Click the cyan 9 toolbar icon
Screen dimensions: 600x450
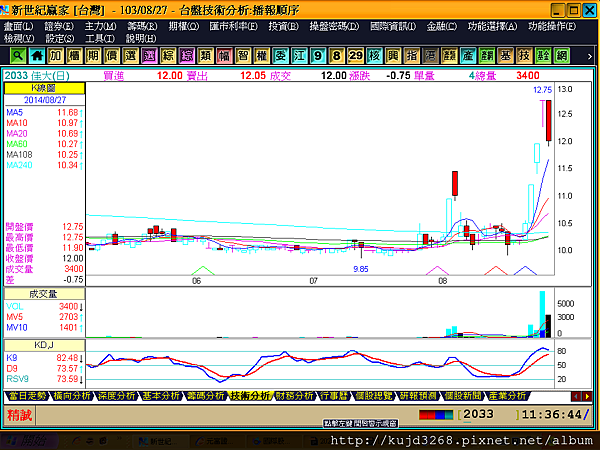(x=318, y=56)
